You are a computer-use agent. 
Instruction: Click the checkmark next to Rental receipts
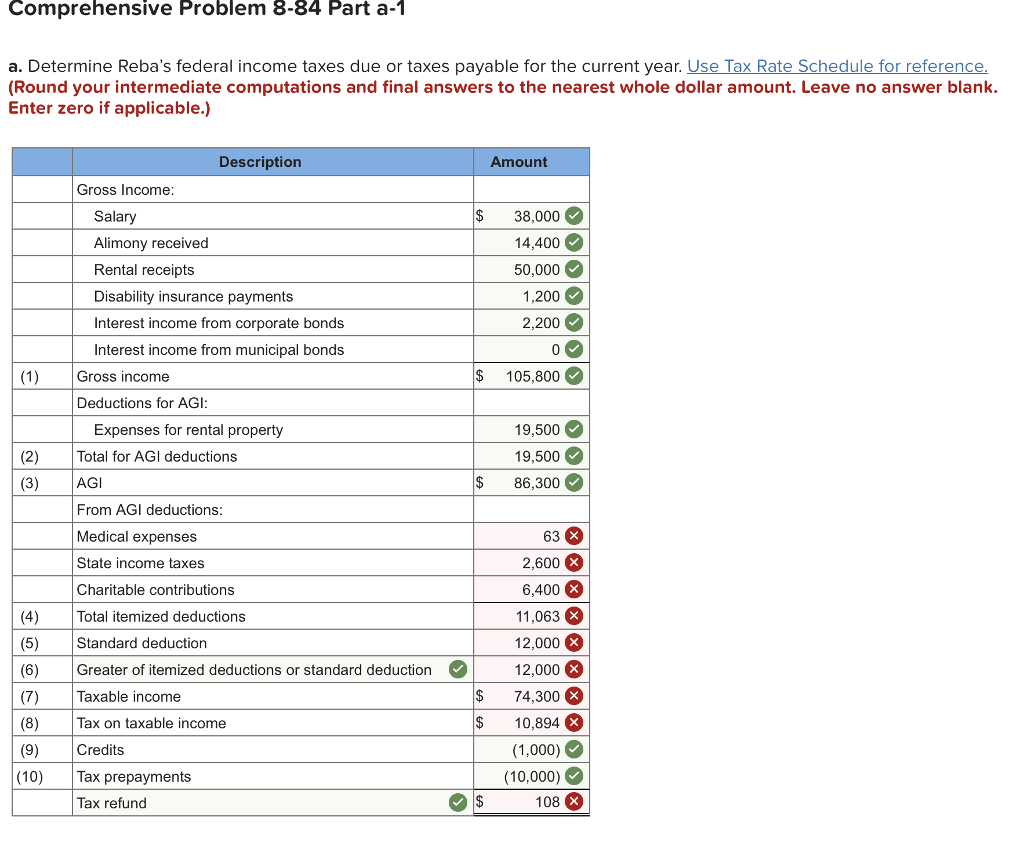pos(575,269)
